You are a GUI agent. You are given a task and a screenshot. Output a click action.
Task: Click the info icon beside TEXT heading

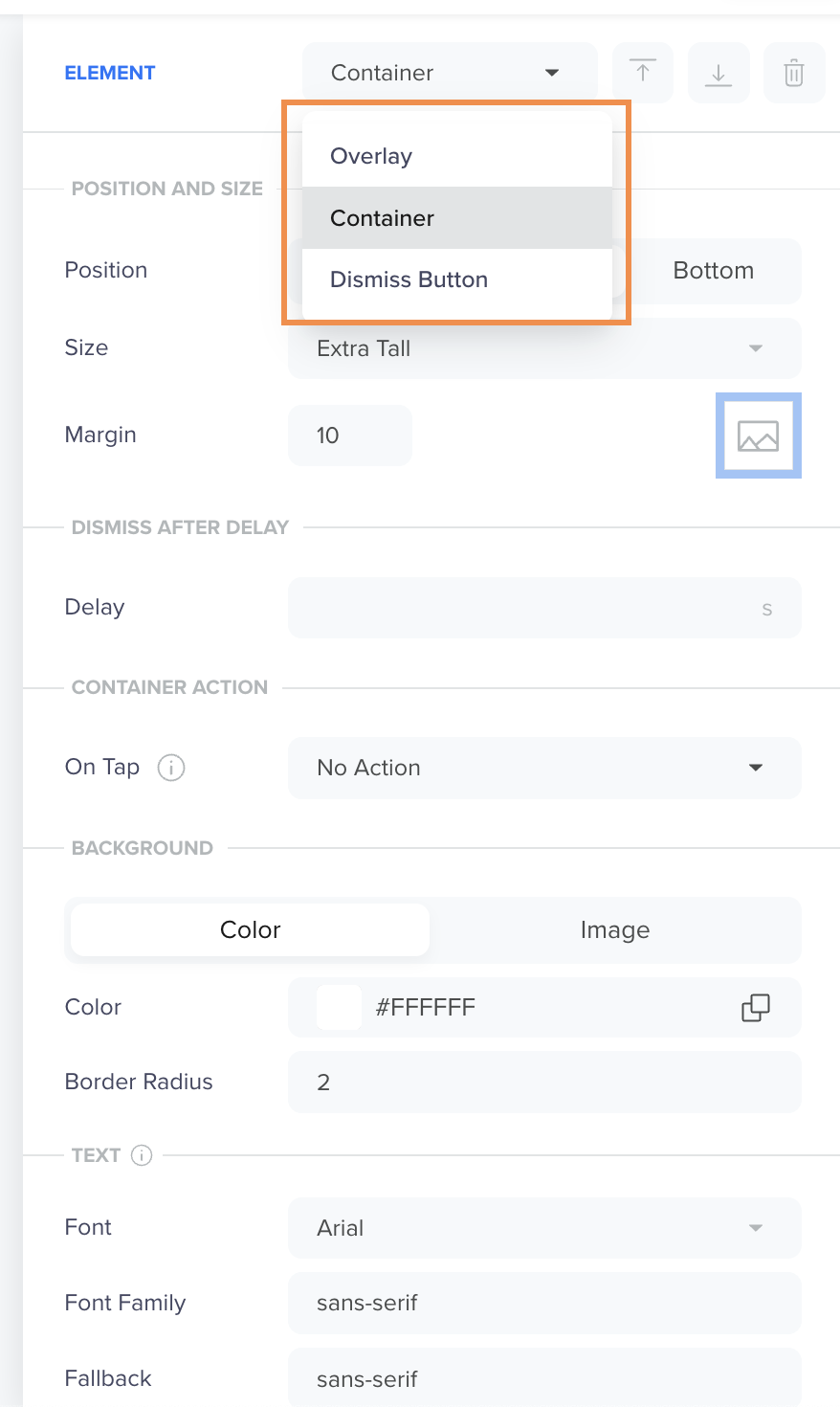coord(142,1155)
